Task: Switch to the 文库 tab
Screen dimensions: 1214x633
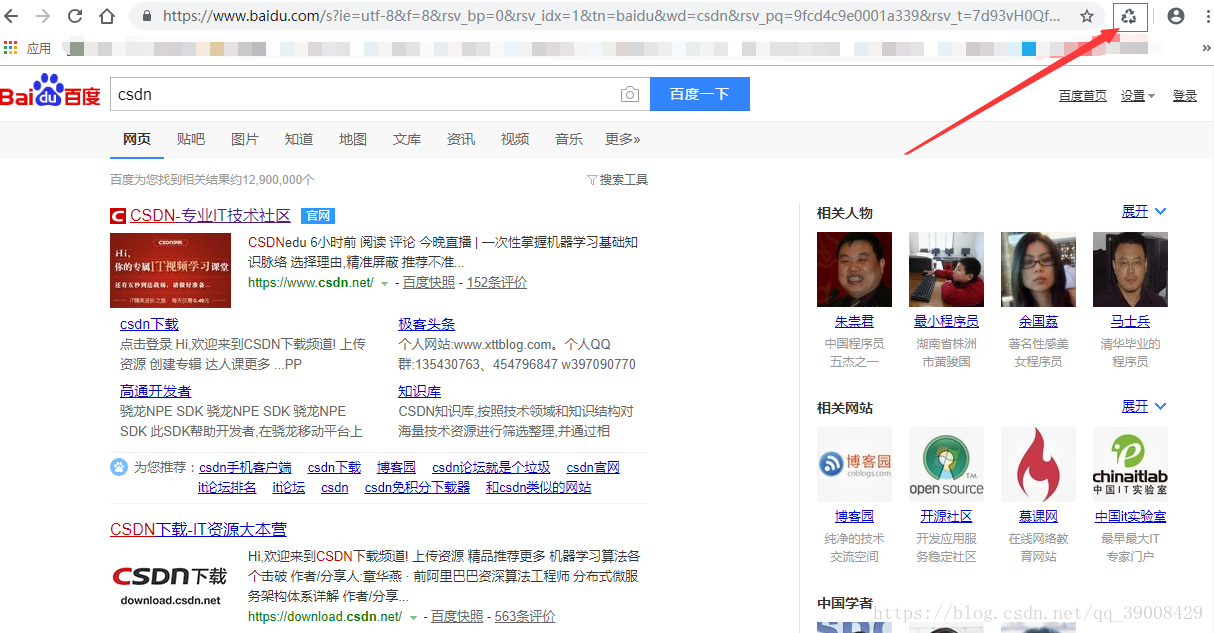Action: (407, 139)
